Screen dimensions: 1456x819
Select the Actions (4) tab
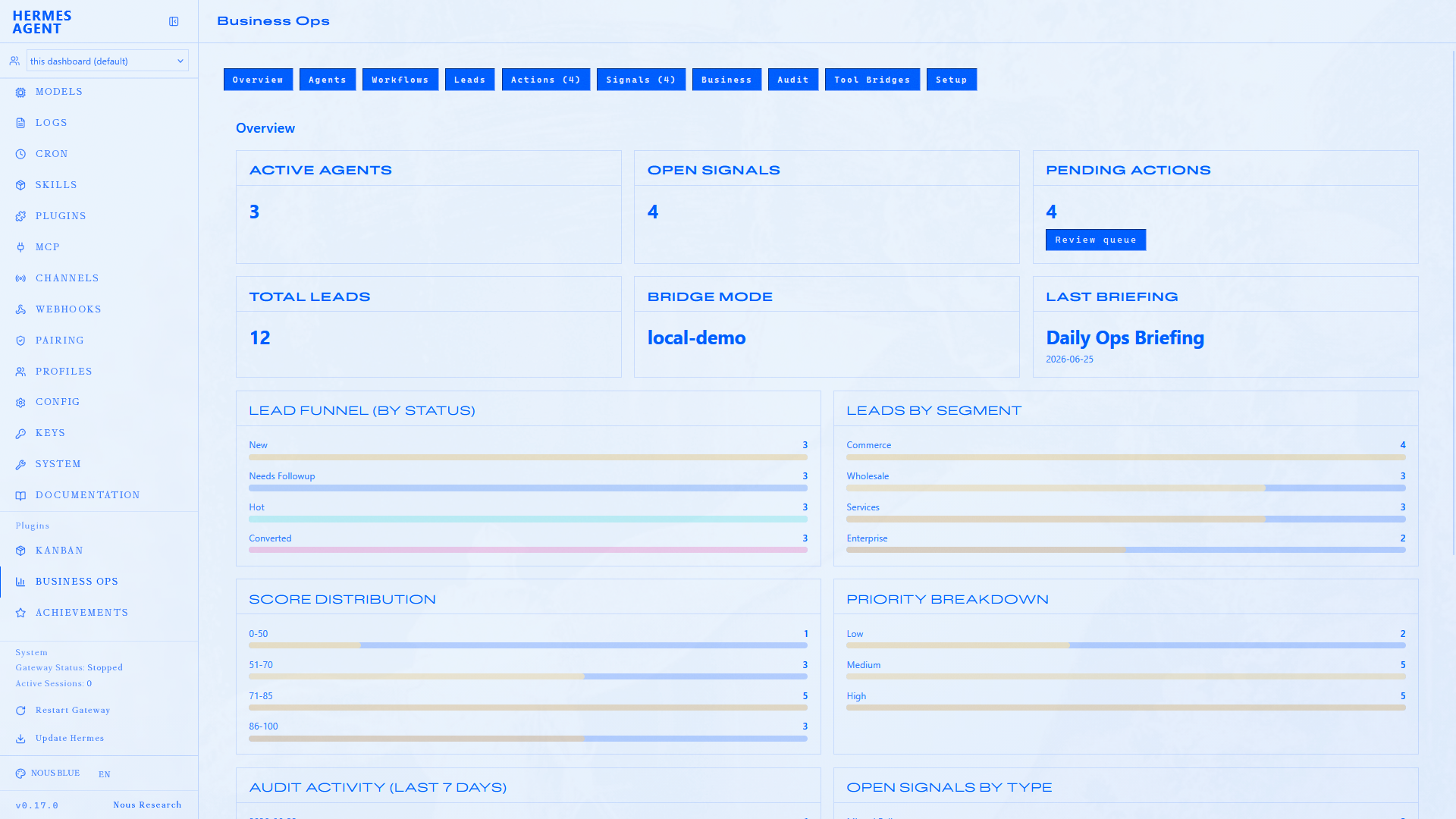[546, 80]
